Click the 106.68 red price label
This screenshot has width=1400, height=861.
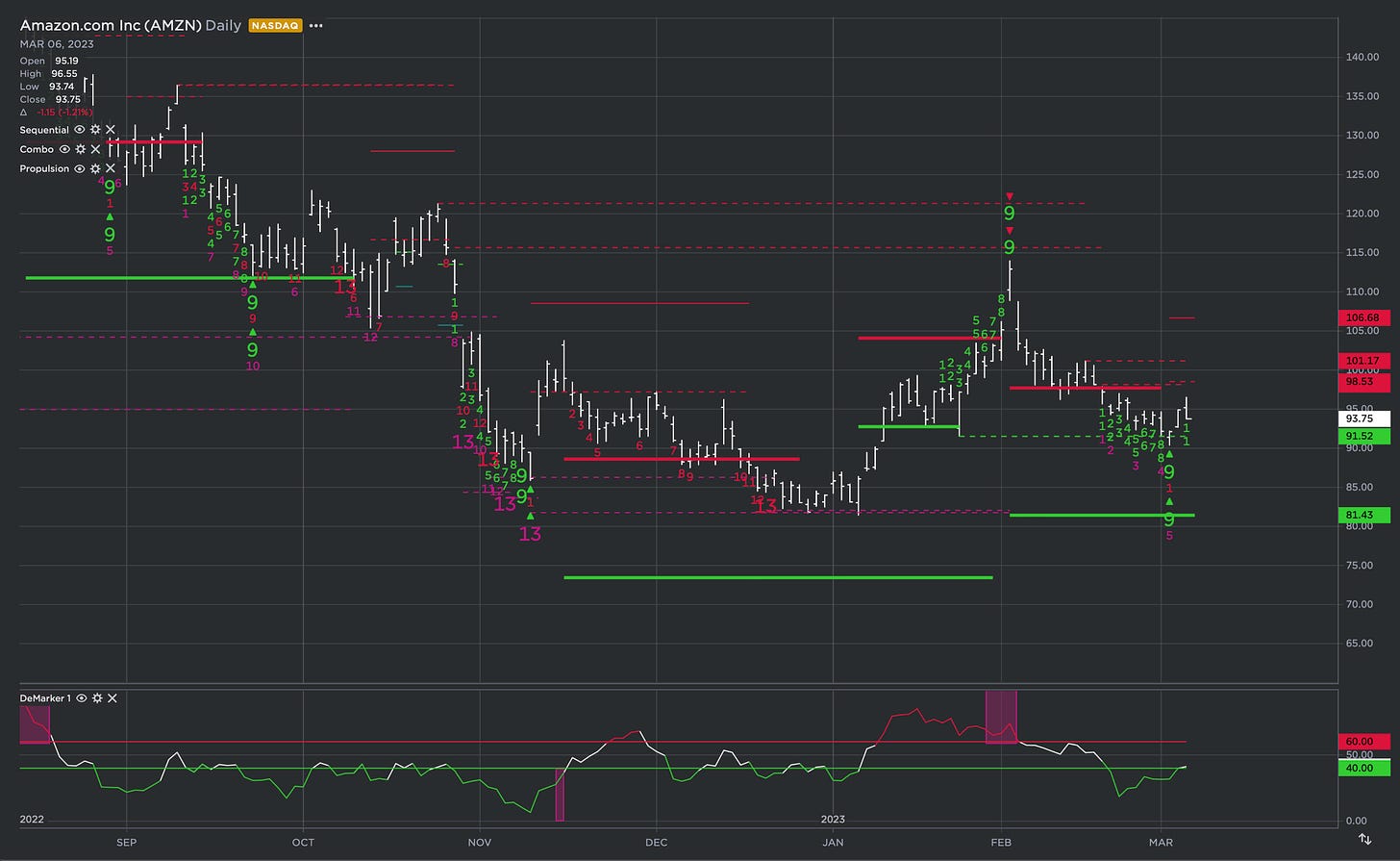(1363, 317)
